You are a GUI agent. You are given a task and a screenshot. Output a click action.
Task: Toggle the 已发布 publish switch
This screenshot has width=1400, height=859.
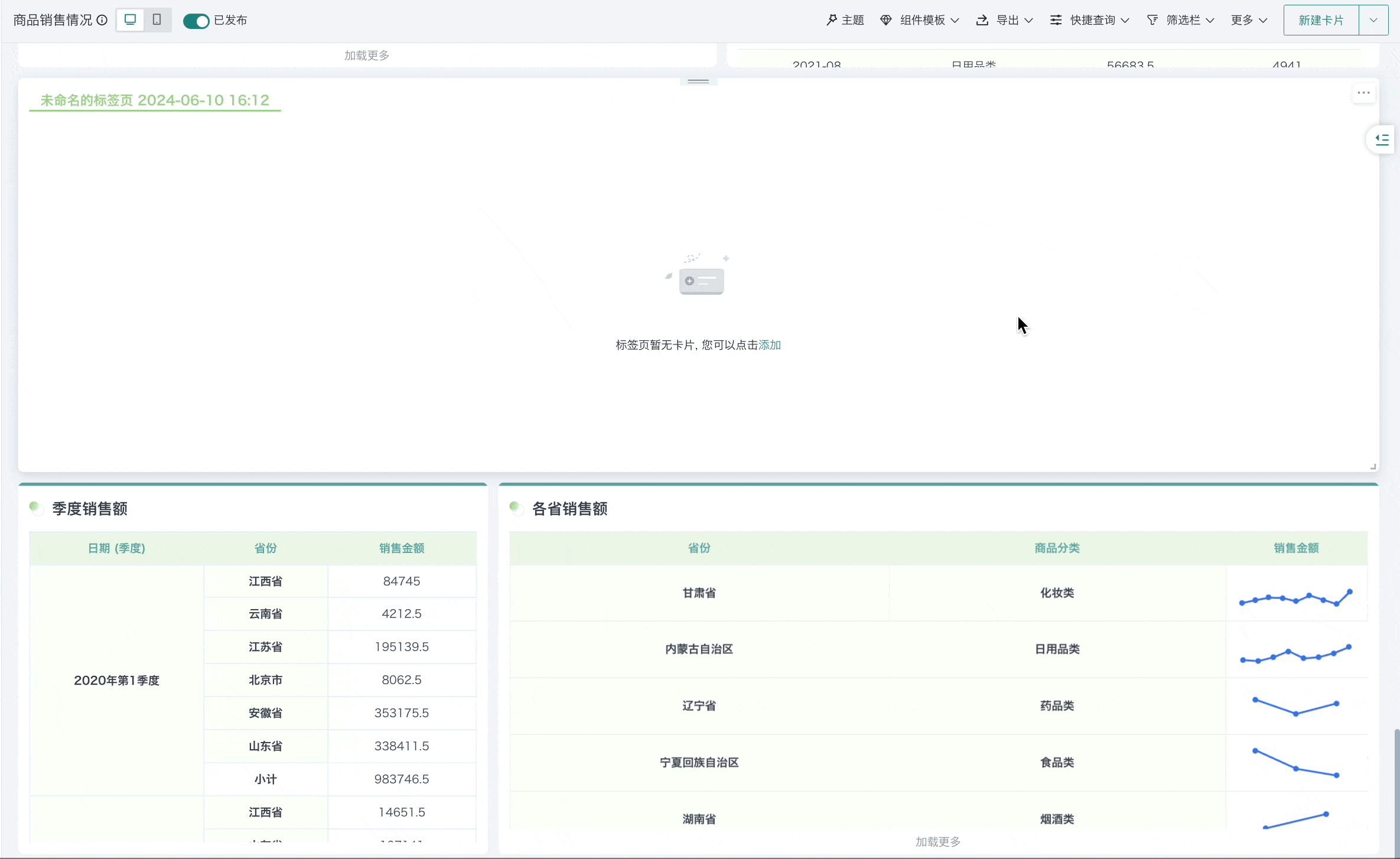tap(196, 21)
